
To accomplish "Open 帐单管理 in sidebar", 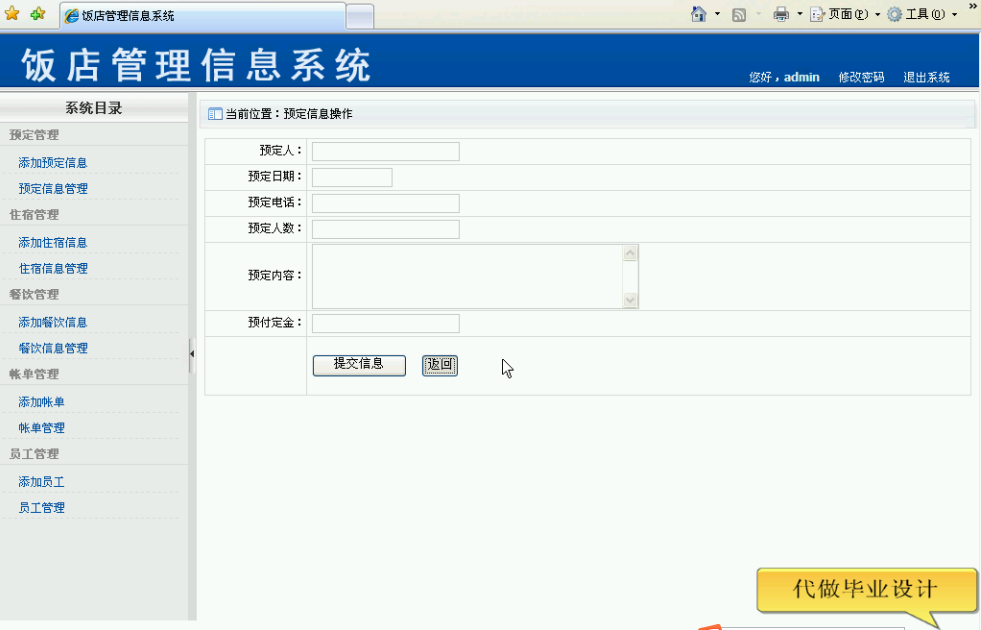I will pyautogui.click(x=41, y=428).
